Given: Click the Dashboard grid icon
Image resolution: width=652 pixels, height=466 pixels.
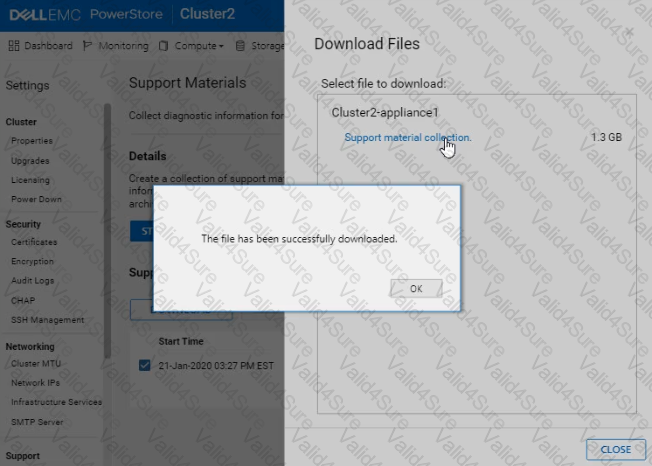Looking at the screenshot, I should pos(13,46).
